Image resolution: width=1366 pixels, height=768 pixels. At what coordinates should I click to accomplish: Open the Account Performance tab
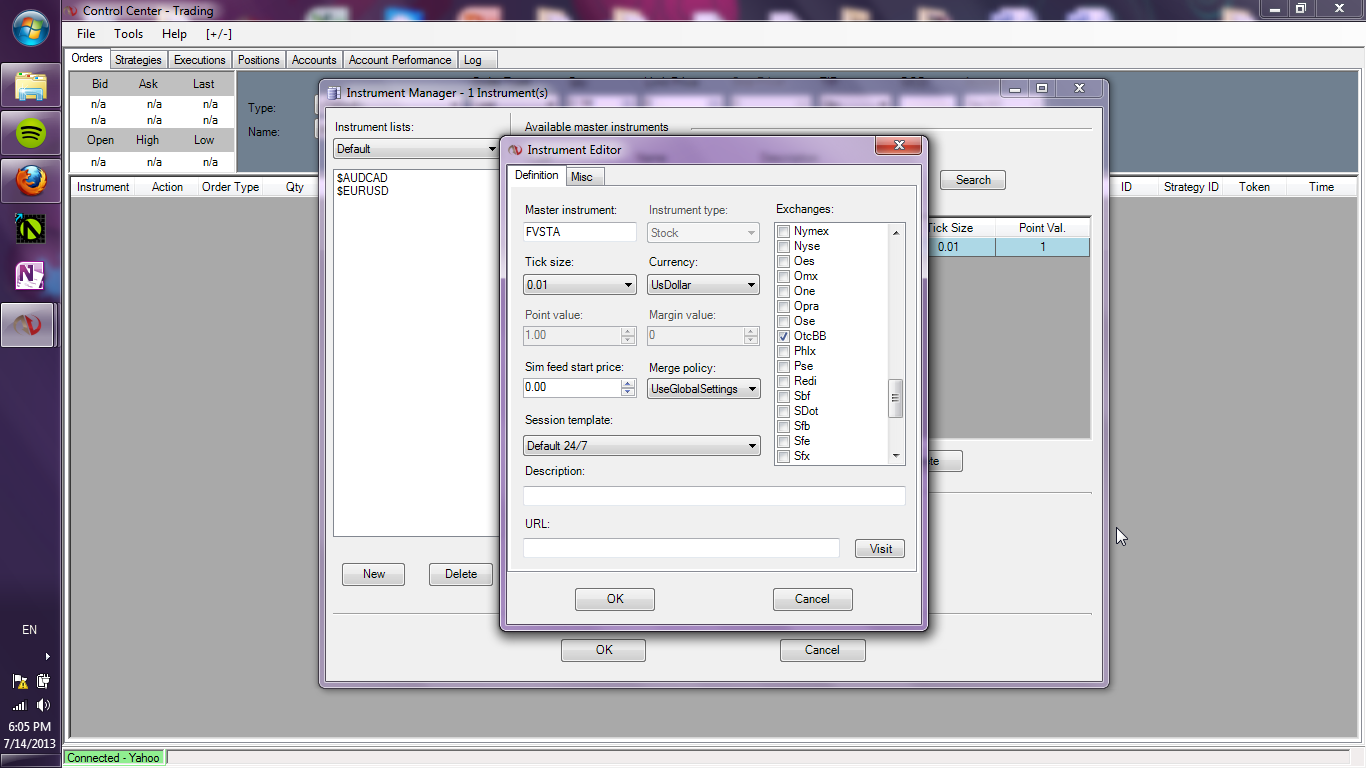coord(400,60)
